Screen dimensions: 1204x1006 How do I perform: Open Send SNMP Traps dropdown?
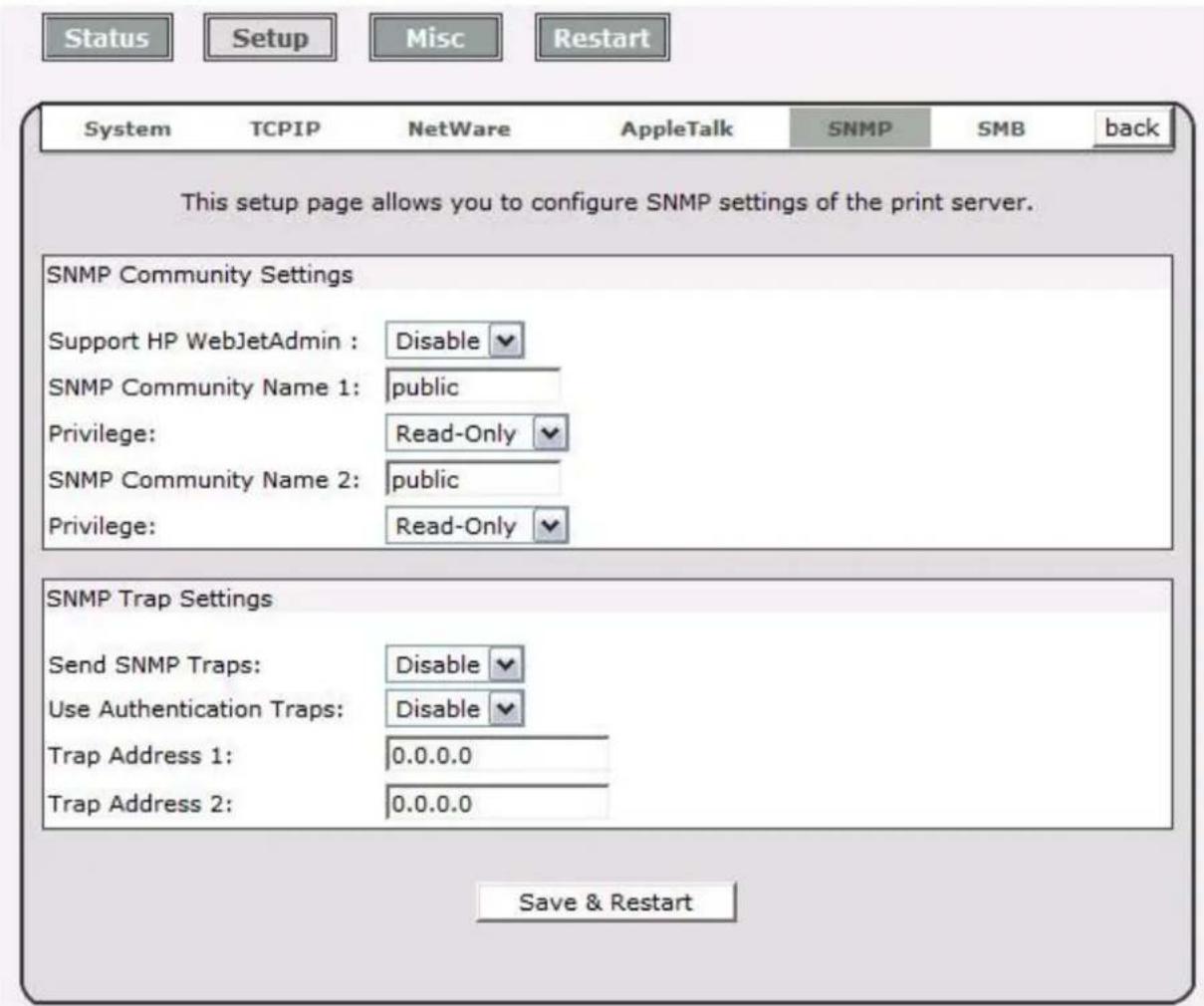pyautogui.click(x=455, y=664)
